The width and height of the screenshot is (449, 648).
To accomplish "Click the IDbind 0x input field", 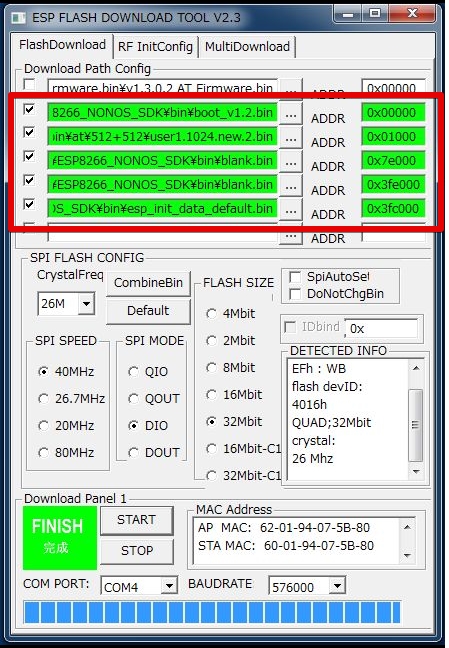I will 381,329.
